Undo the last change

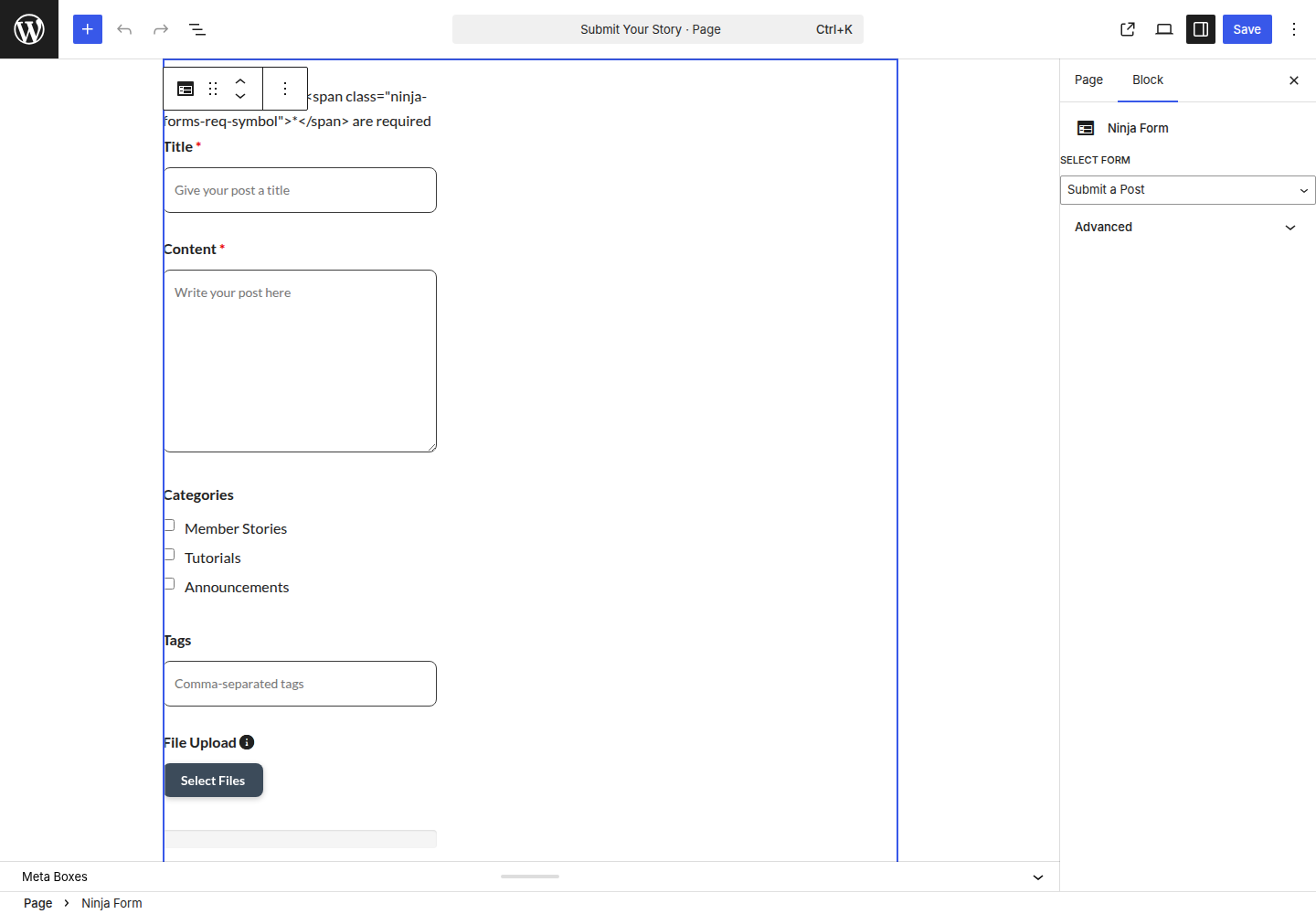[x=124, y=29]
